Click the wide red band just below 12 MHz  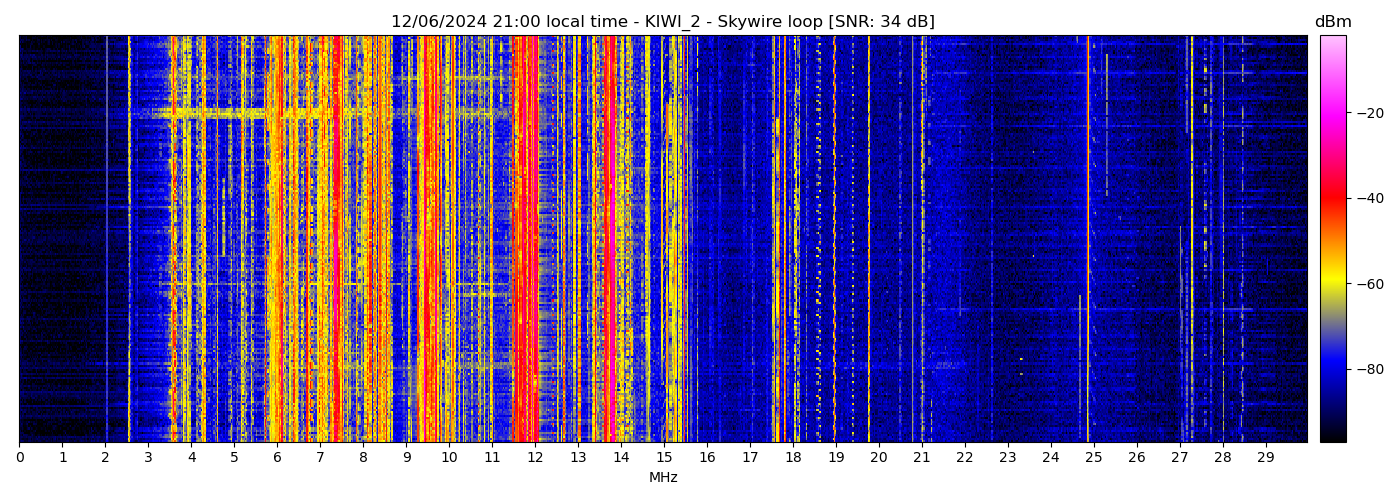coord(526,240)
